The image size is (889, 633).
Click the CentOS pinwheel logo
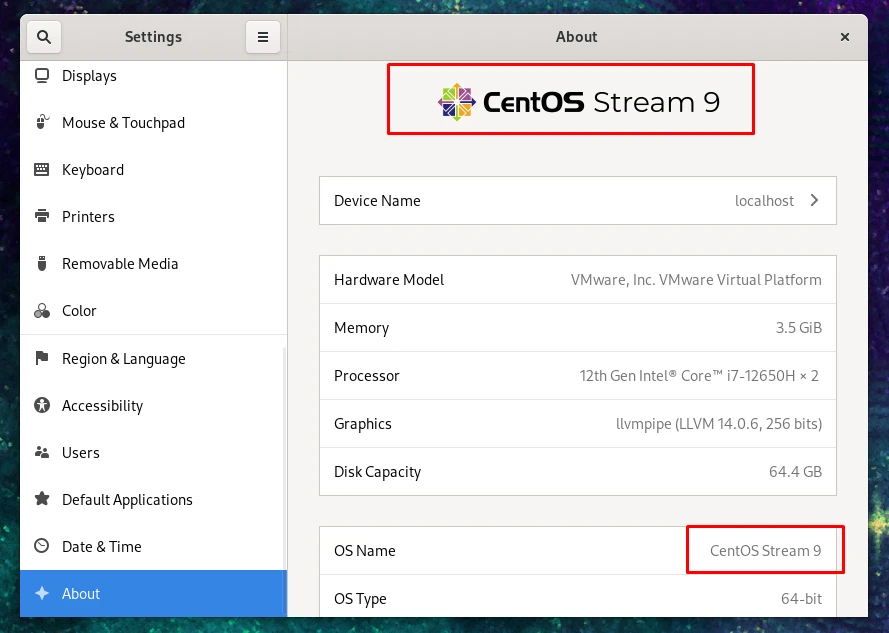point(456,102)
